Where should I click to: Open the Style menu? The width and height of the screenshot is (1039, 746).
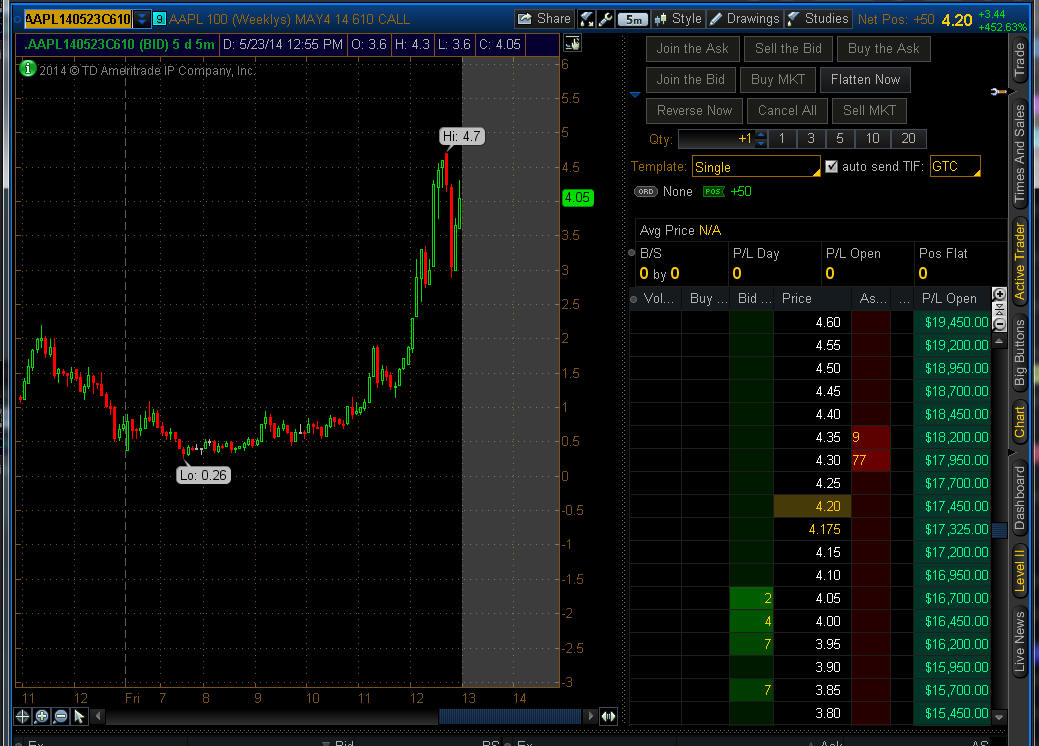point(678,19)
